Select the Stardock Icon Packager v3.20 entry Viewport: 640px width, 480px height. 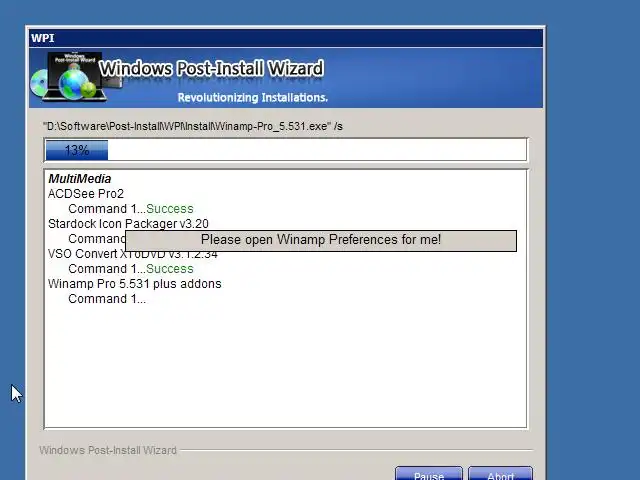[x=128, y=224]
